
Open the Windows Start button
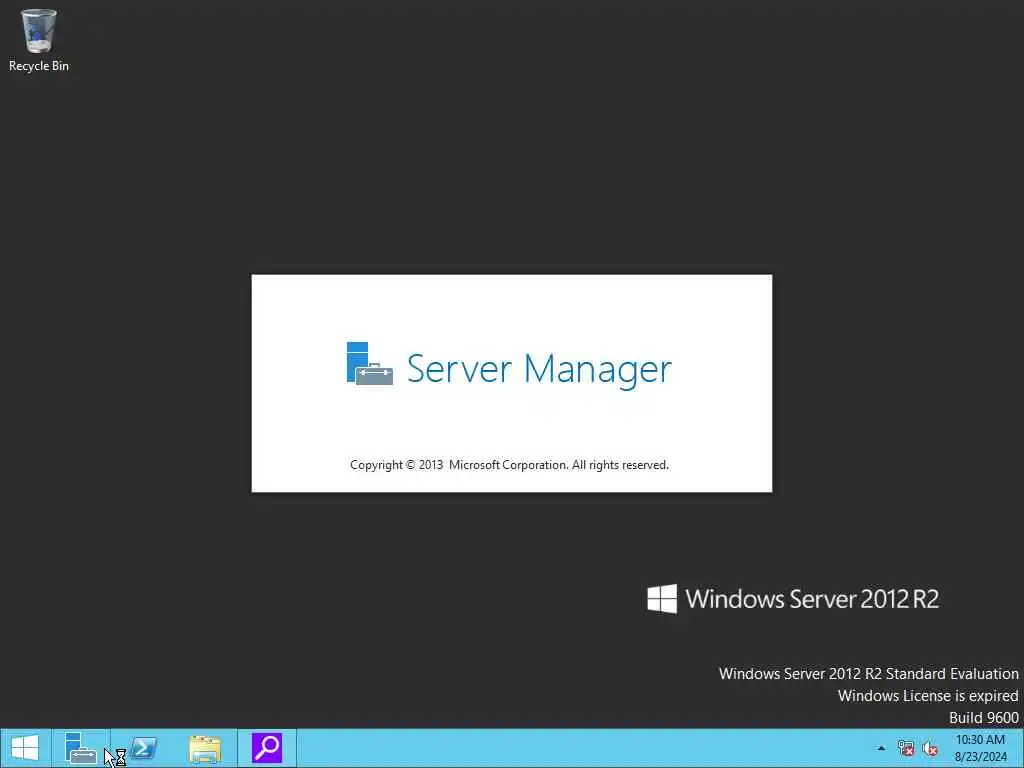pyautogui.click(x=25, y=748)
